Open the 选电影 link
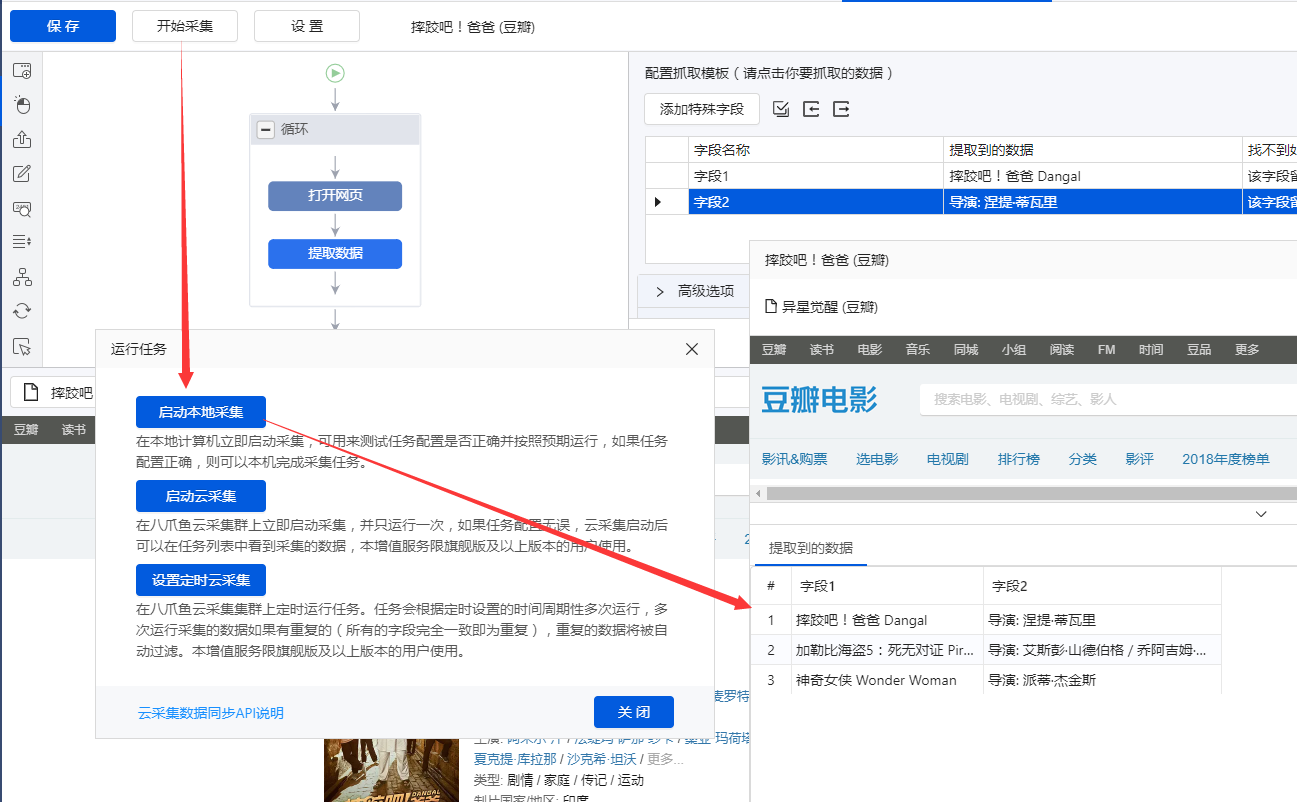Screen dimensions: 1297x802 click(x=877, y=459)
